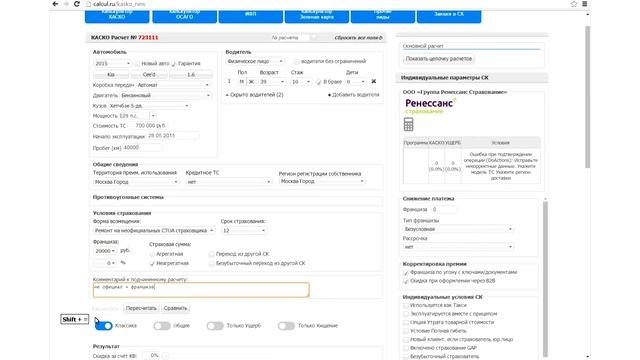Toggle В браке checkbox
The height and width of the screenshot is (360, 640).
319,82
